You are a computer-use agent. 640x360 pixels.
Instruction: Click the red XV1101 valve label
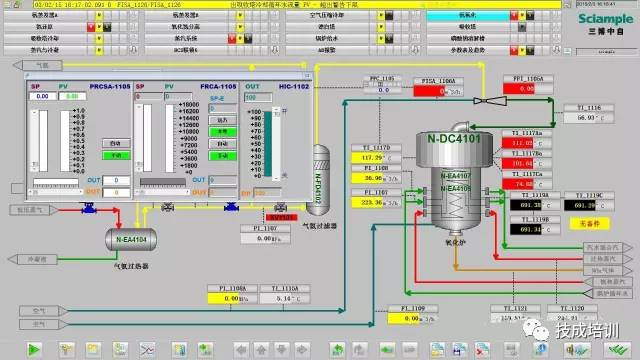[x=282, y=217]
